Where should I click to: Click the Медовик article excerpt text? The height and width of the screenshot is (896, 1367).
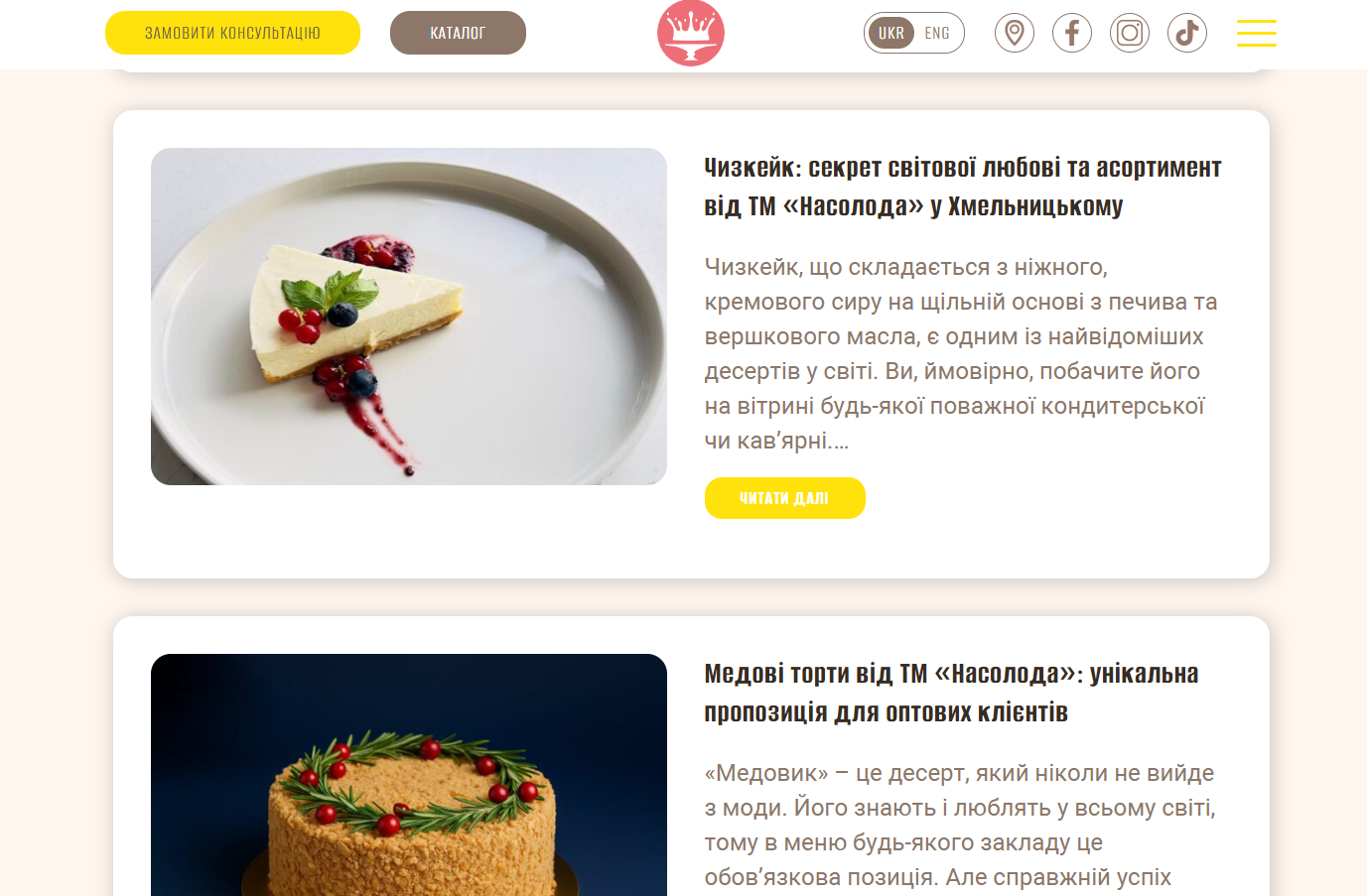(959, 826)
